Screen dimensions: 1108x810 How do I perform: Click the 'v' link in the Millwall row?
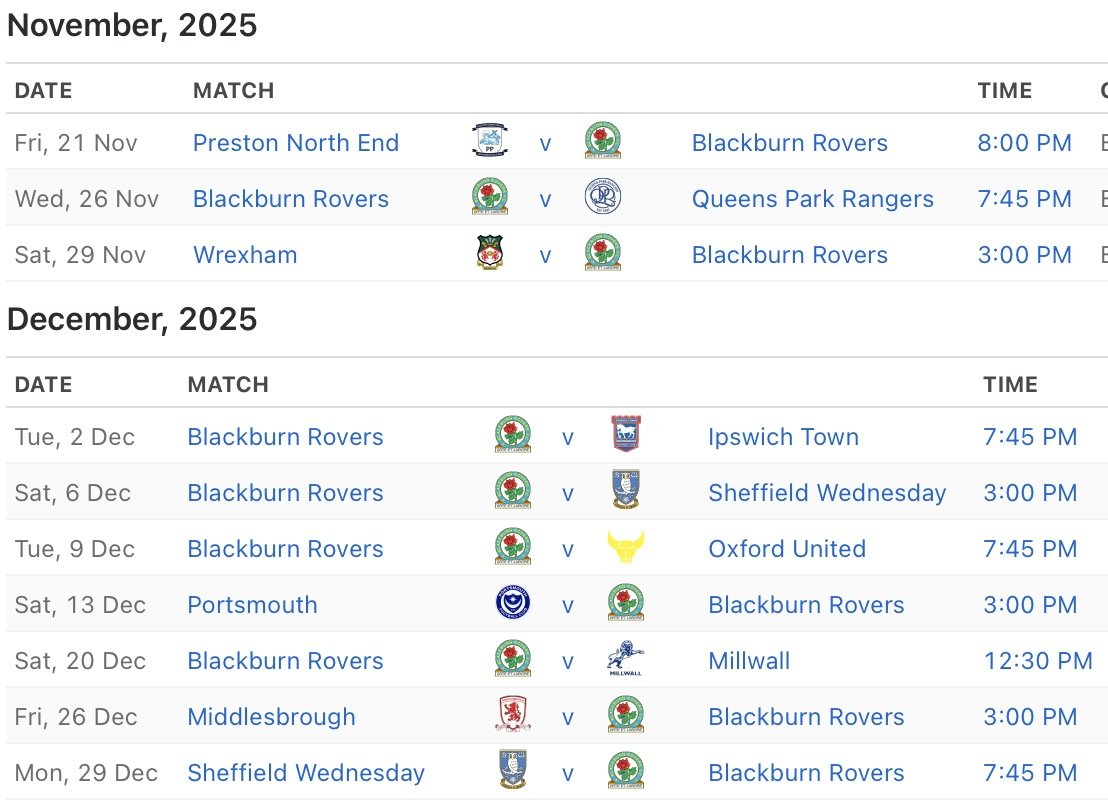pos(568,661)
